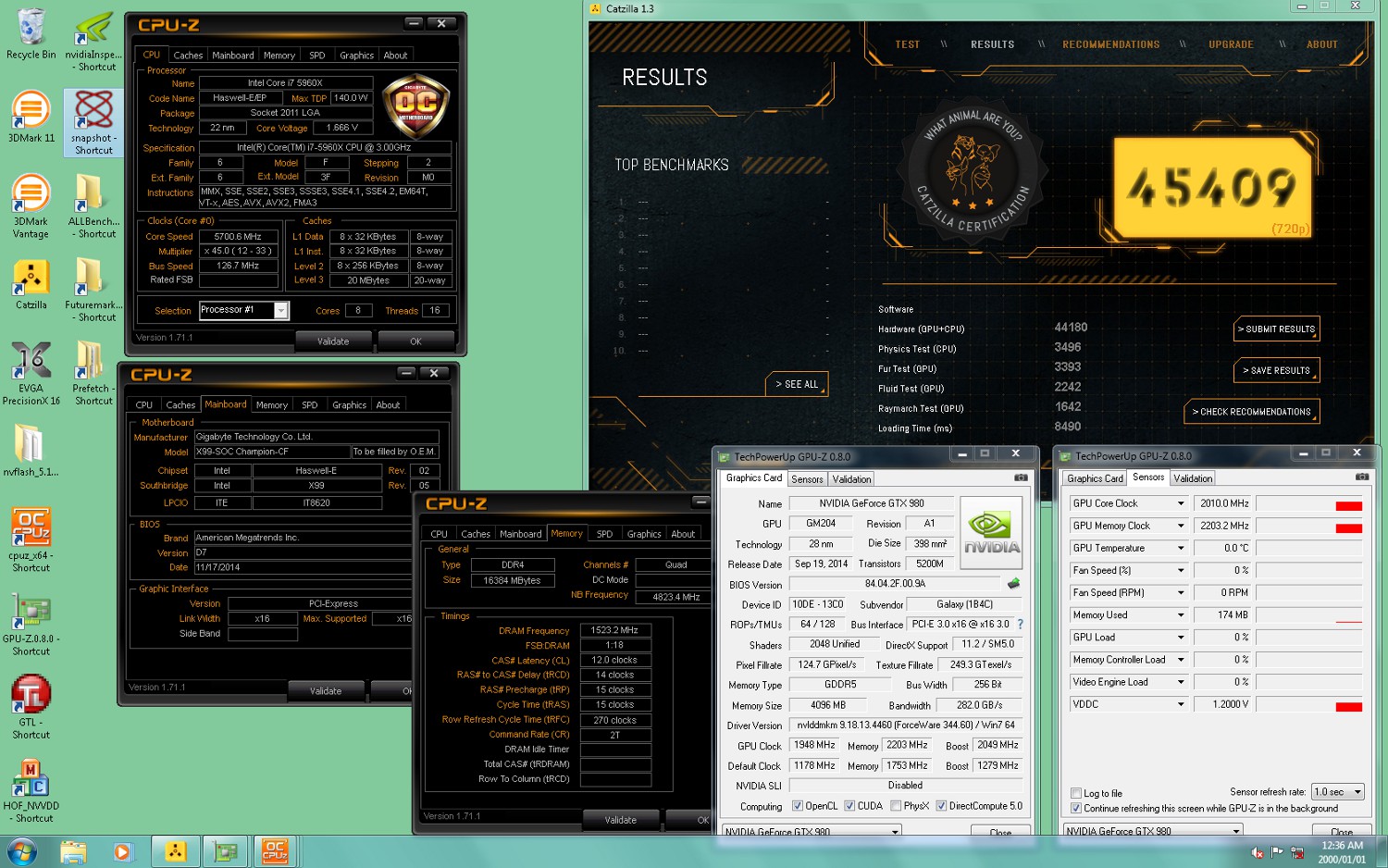1388x868 pixels.
Task: Click the SAVE RESULTS button in Catzilla
Action: point(1276,370)
